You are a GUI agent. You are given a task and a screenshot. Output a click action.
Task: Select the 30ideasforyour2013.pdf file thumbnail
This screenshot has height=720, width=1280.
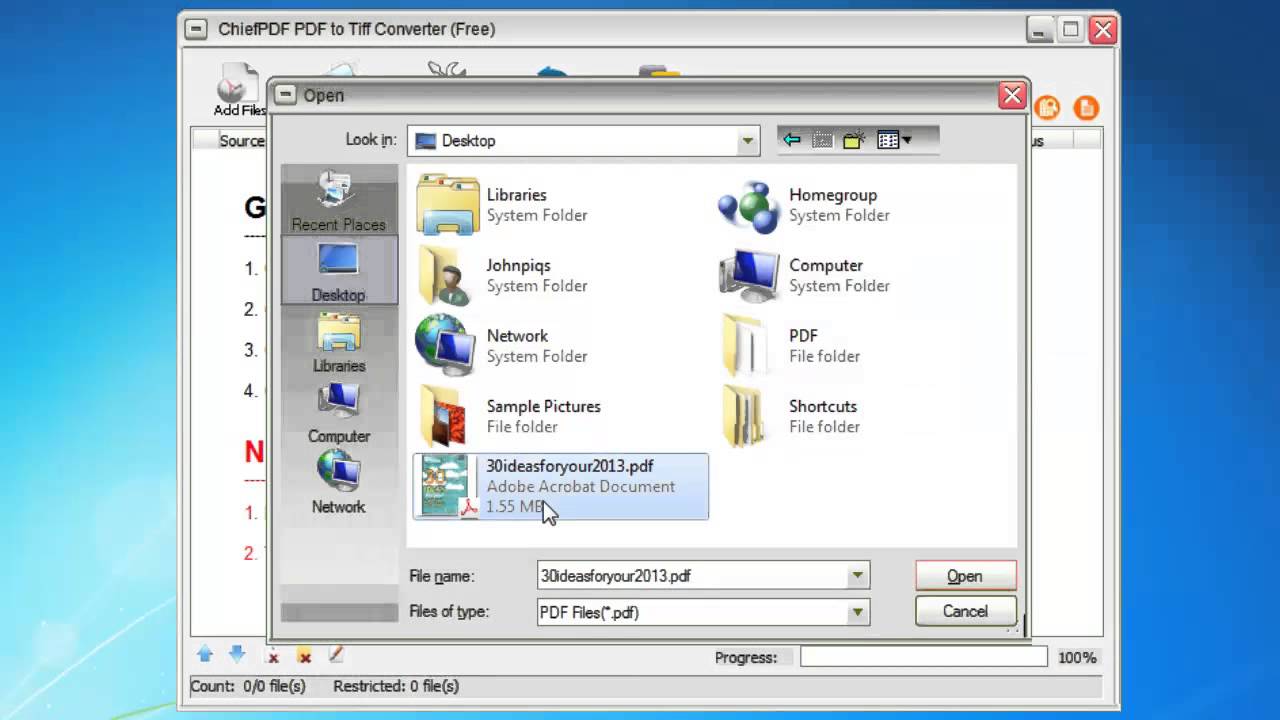445,486
